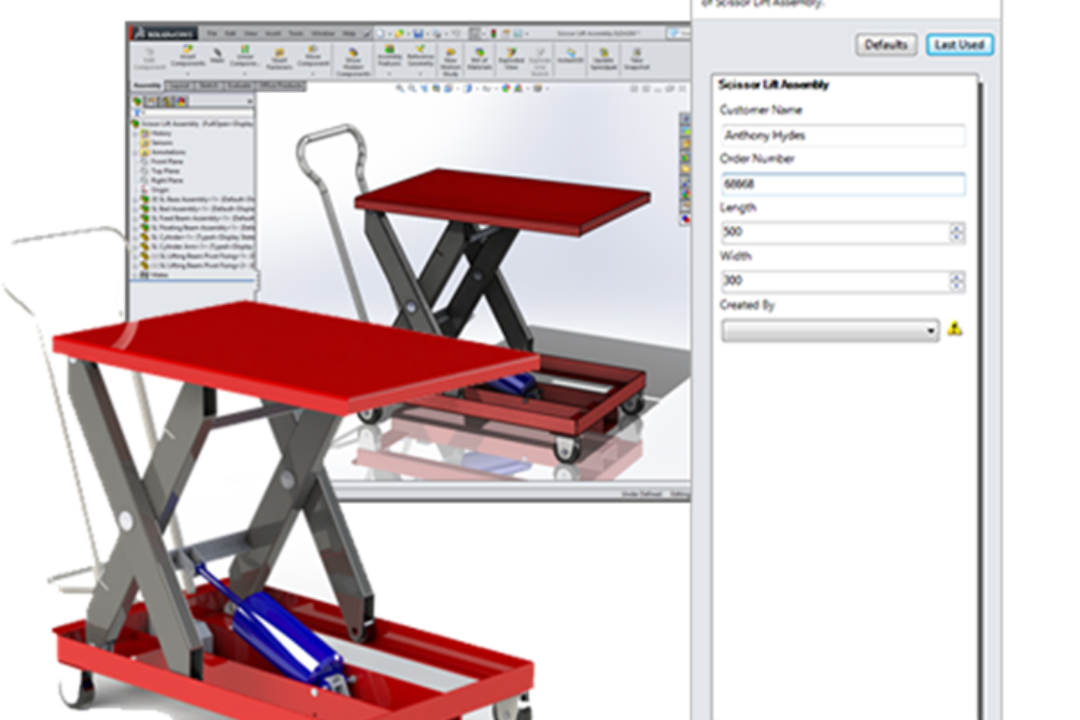This screenshot has width=1080, height=720.
Task: Click the Open file icon
Action: [x=399, y=34]
